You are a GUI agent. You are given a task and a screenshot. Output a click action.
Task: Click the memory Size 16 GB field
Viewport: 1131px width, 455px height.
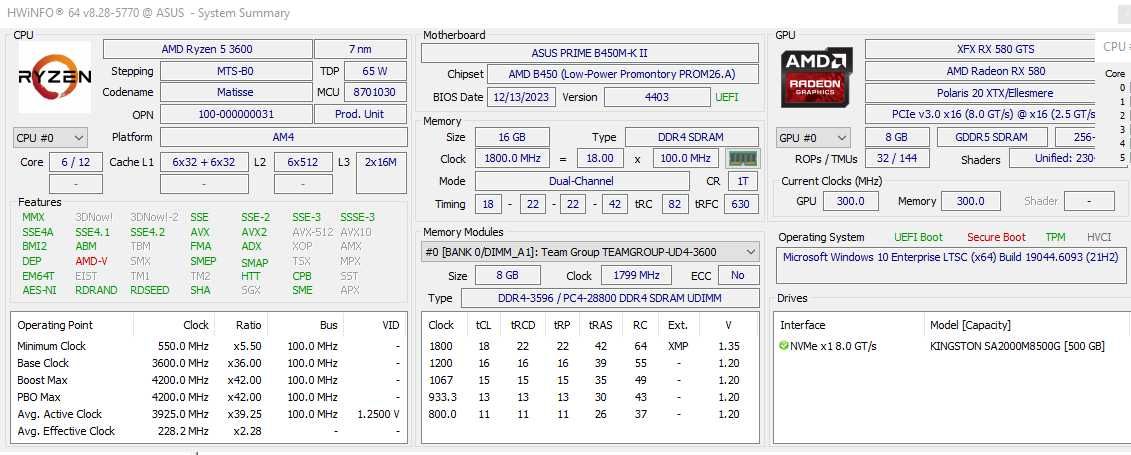pos(511,137)
